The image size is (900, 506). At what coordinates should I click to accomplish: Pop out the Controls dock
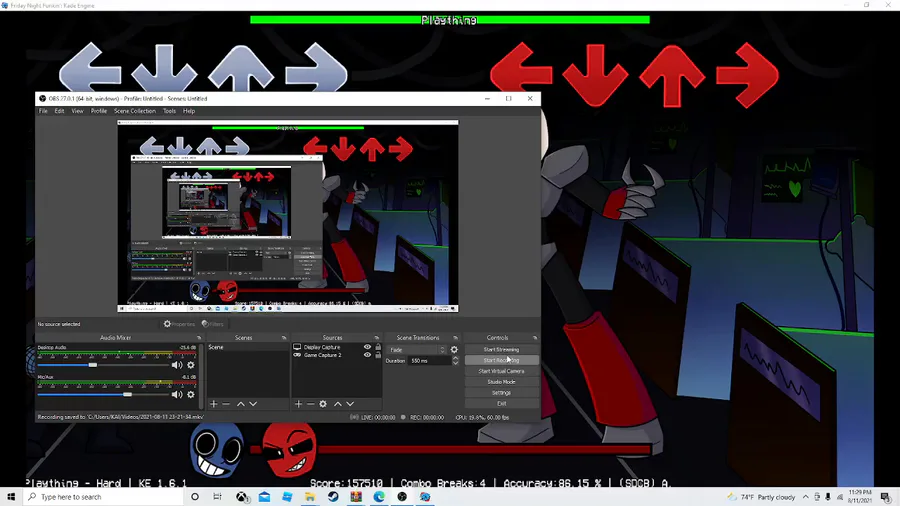tap(535, 338)
